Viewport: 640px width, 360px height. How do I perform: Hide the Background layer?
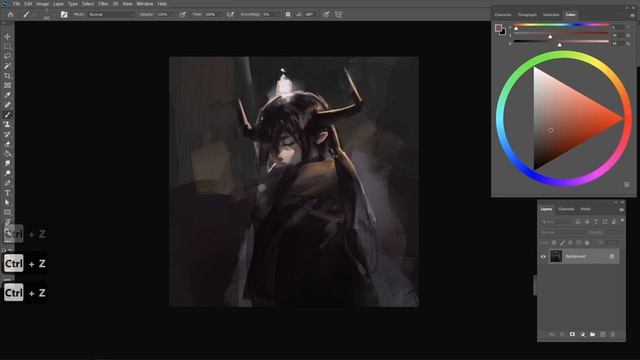(543, 257)
